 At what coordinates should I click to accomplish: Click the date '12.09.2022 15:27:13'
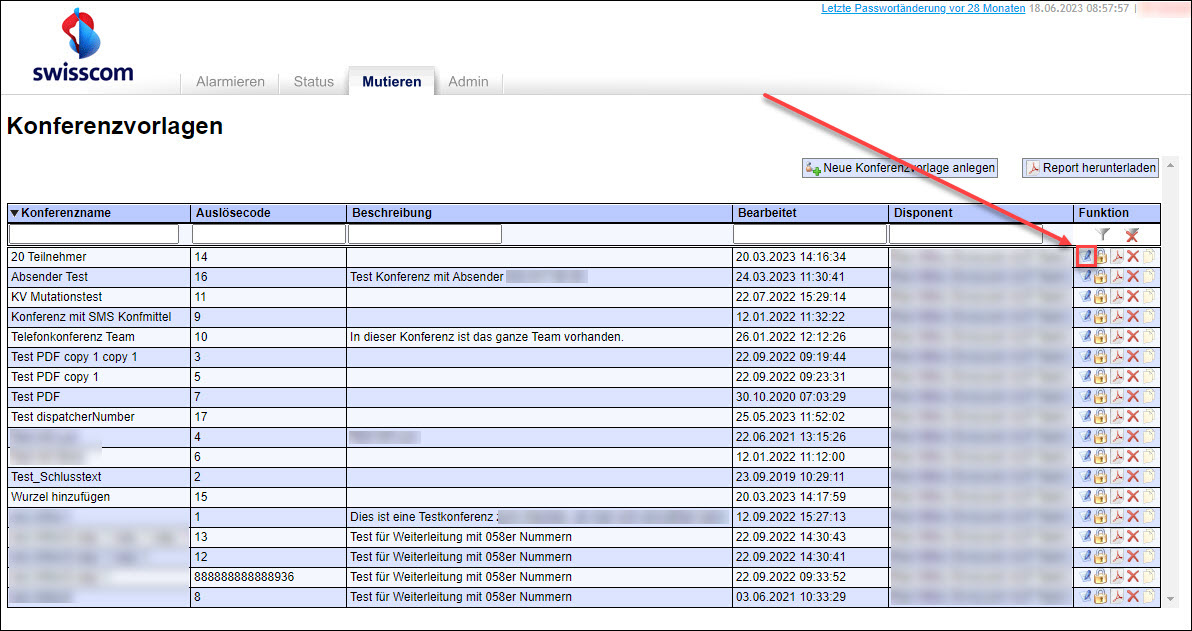pos(791,517)
